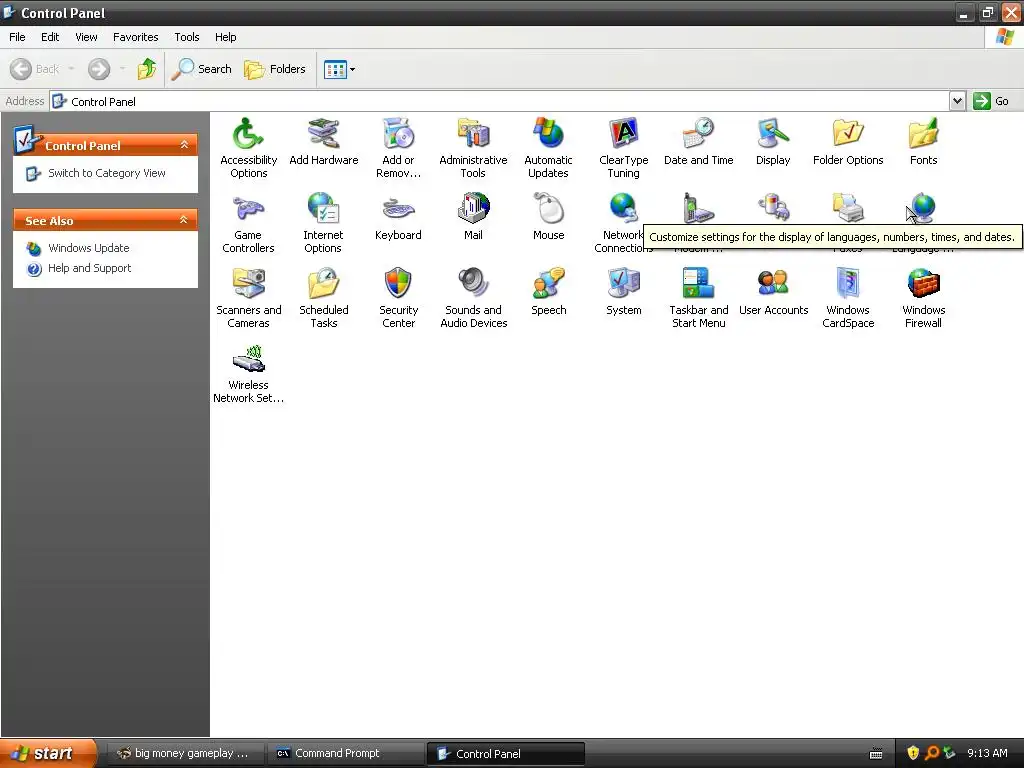Switch to Command Prompt taskbar button
1024x768 pixels.
coord(347,754)
